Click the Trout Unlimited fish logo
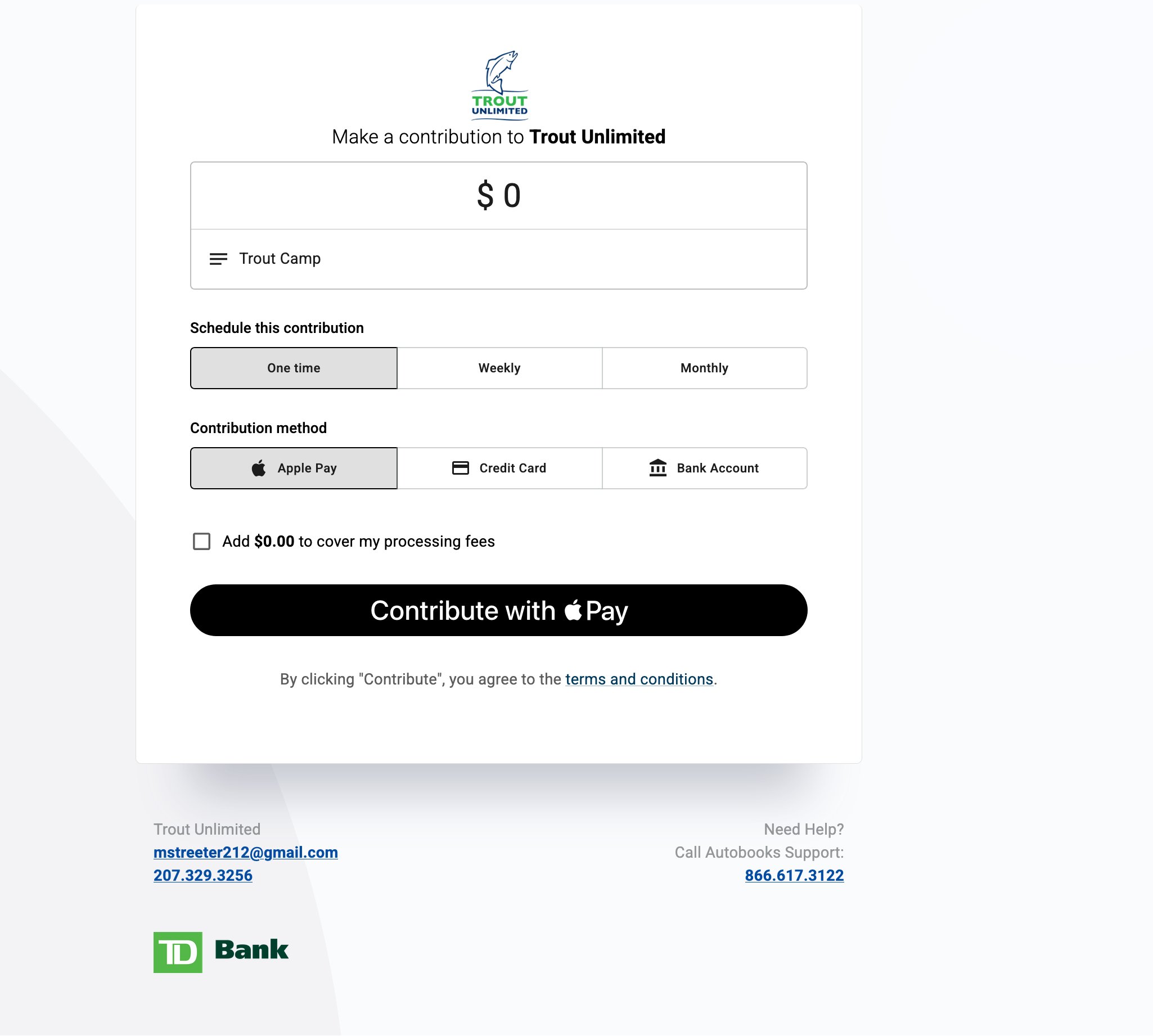Viewport: 1153px width, 1036px height. (499, 85)
